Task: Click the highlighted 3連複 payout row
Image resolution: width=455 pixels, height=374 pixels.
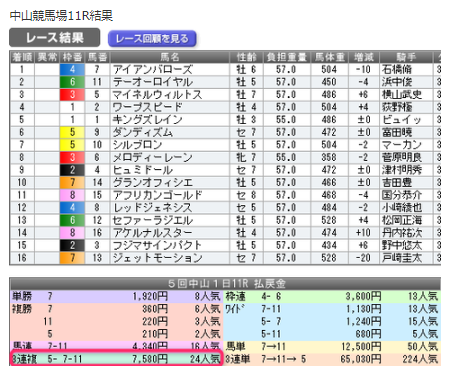Action: 116,359
